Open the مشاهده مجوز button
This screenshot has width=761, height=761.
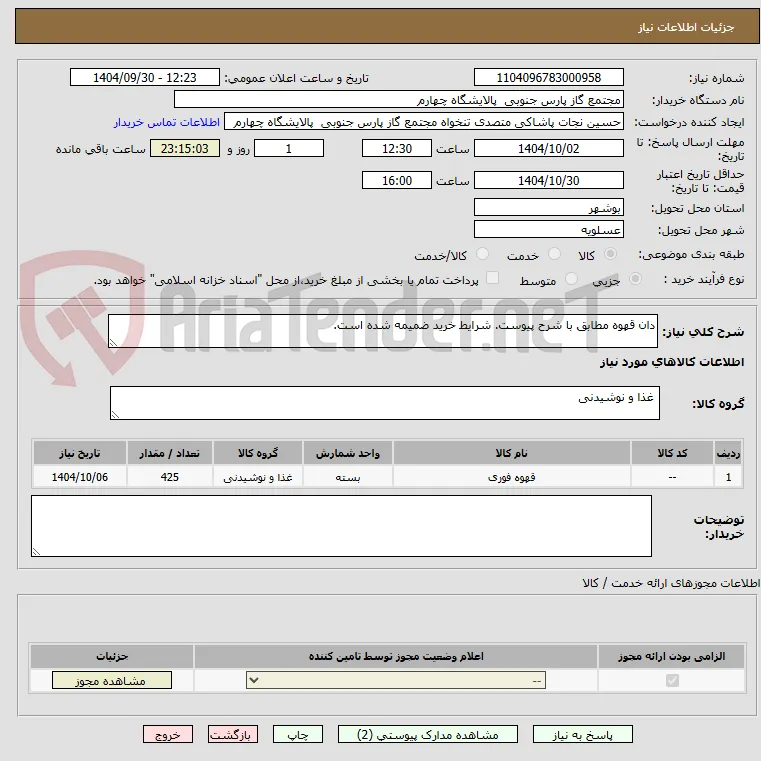click(x=112, y=680)
